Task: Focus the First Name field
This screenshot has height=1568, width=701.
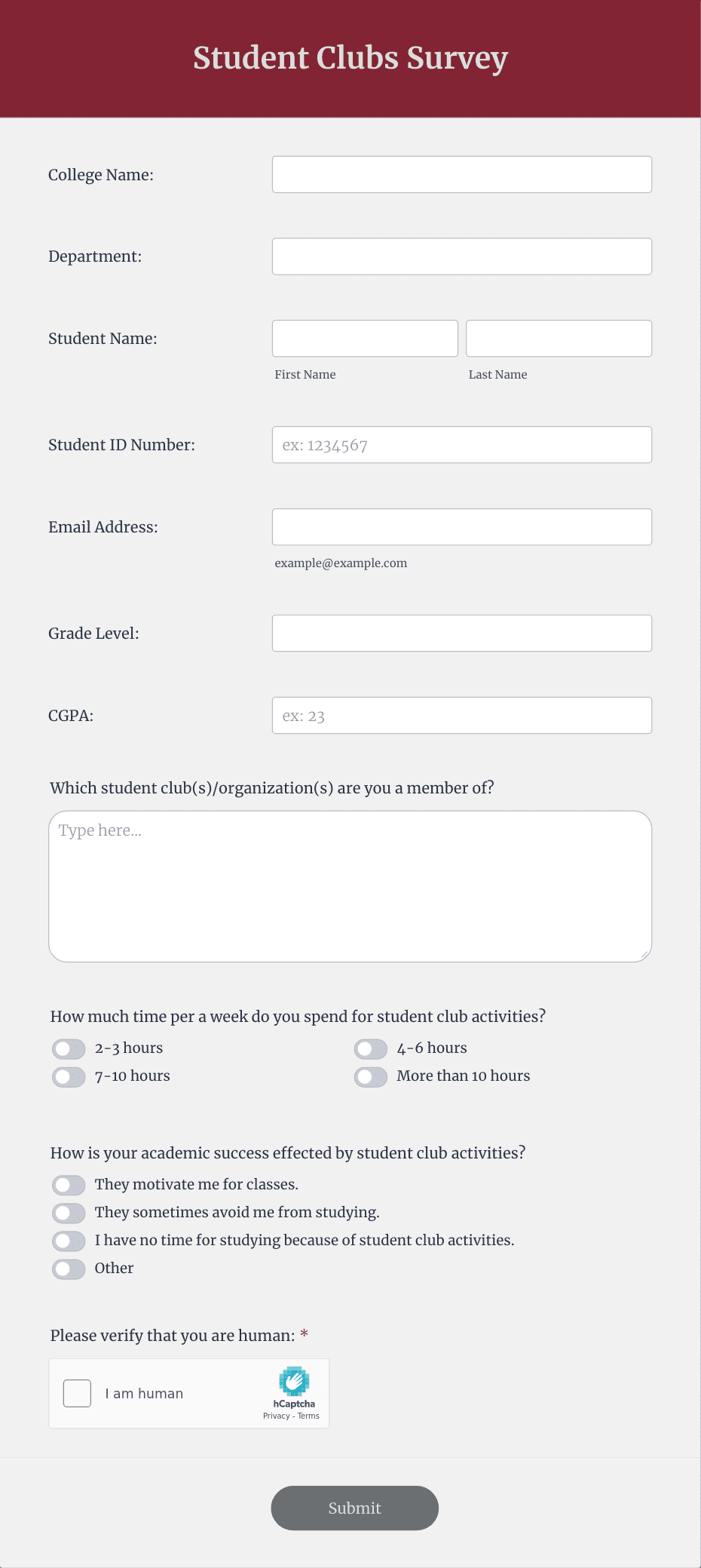Action: coord(365,338)
